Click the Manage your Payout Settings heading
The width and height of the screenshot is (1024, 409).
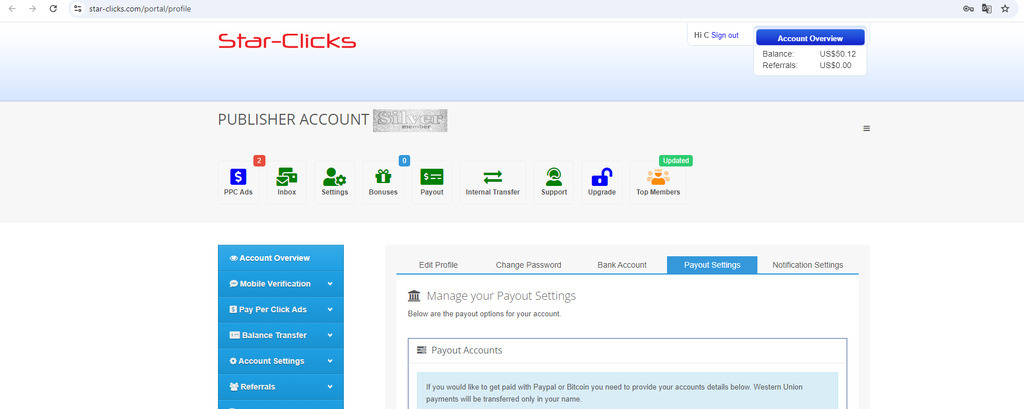click(x=502, y=296)
